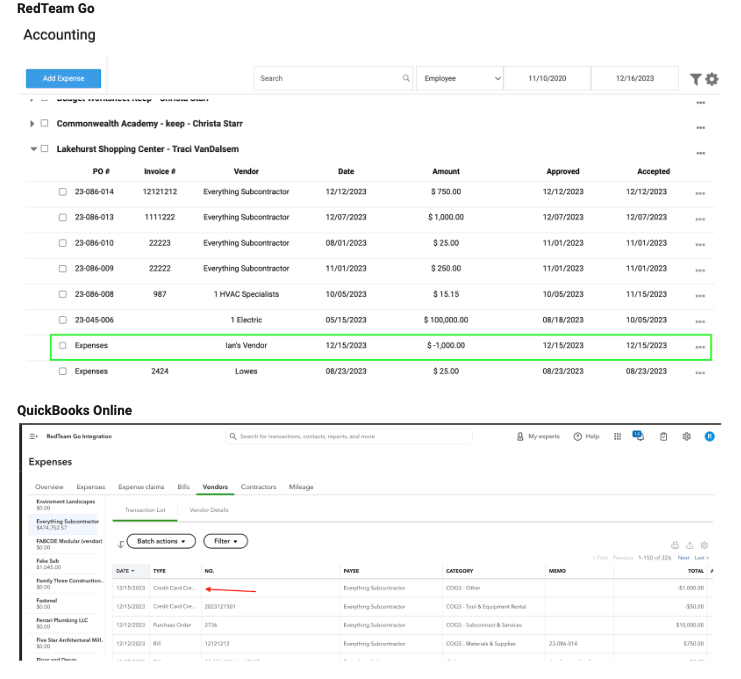Open the QuickBooks apps grid icon

[x=618, y=437]
